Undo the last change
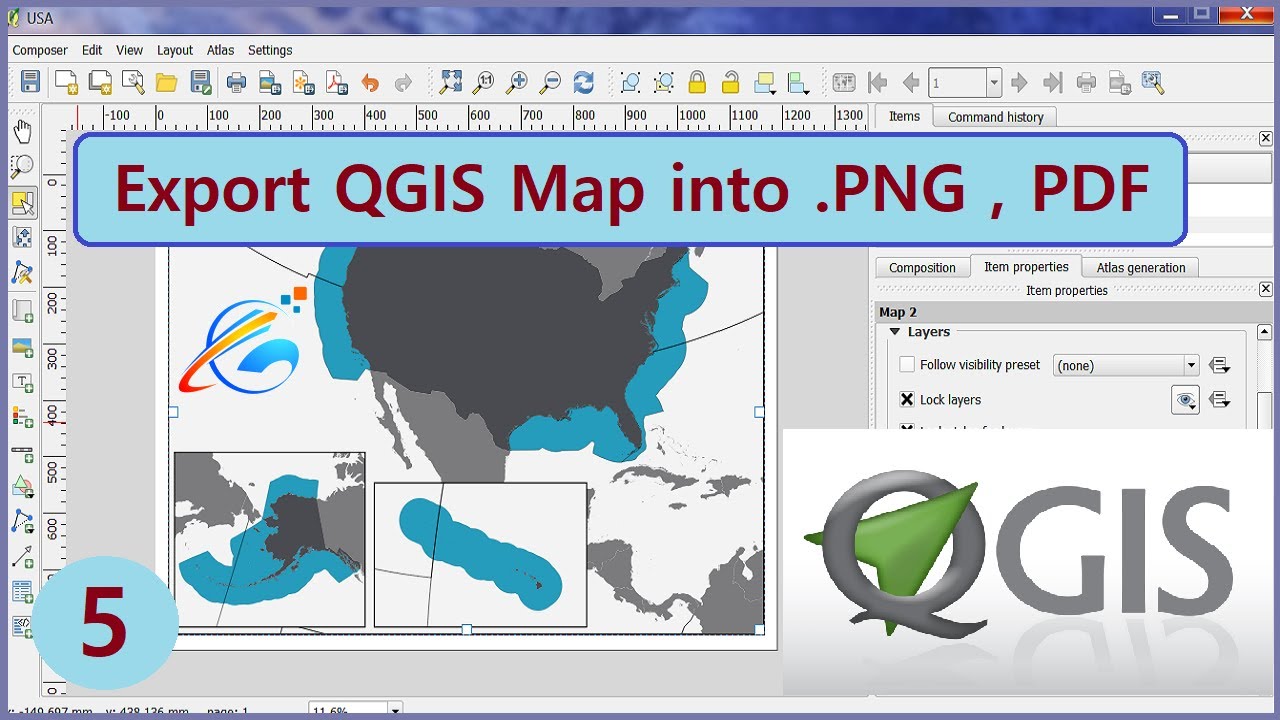The width and height of the screenshot is (1280, 720). click(370, 82)
